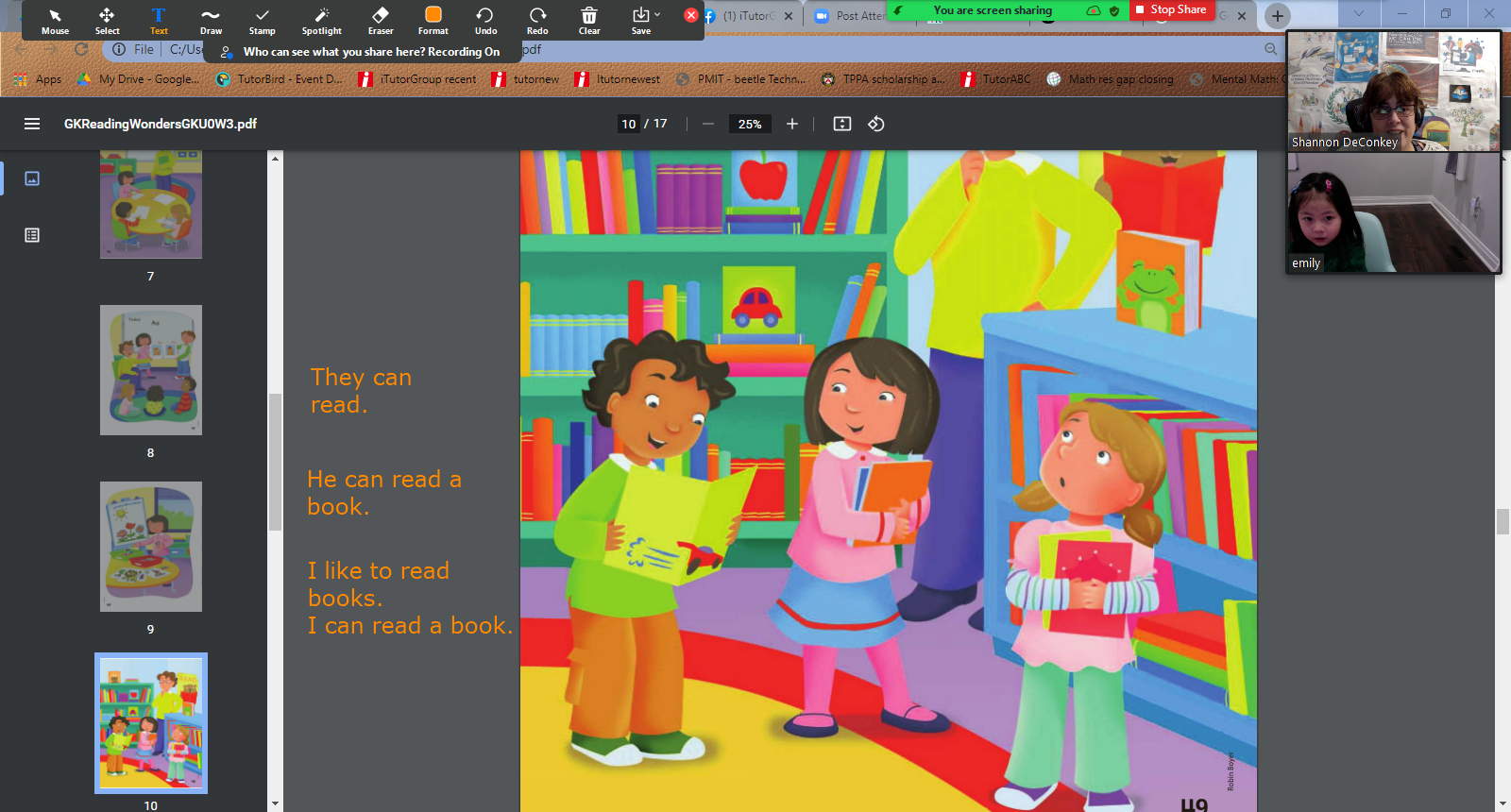Show document outline in sidebar

tap(32, 235)
